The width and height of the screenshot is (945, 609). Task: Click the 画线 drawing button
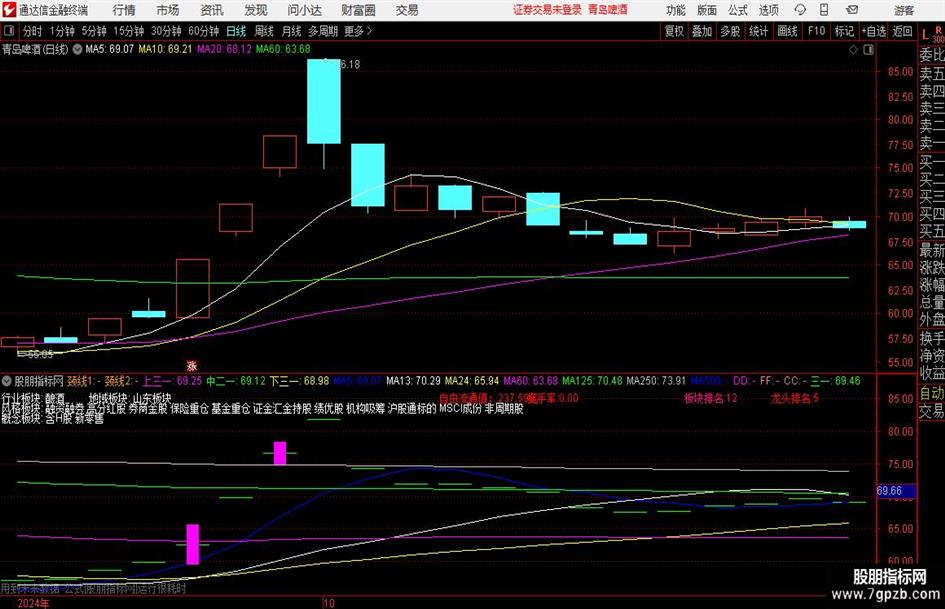click(x=787, y=31)
